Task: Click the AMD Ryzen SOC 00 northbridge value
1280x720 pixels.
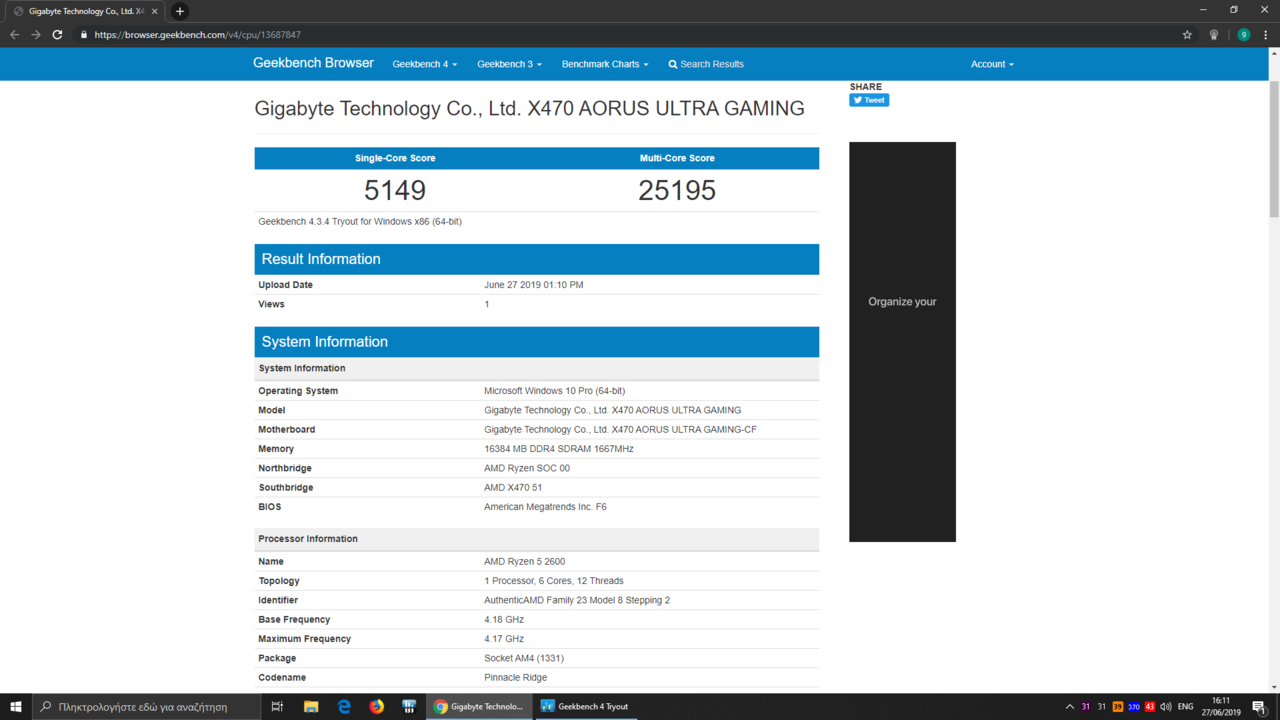Action: point(527,468)
